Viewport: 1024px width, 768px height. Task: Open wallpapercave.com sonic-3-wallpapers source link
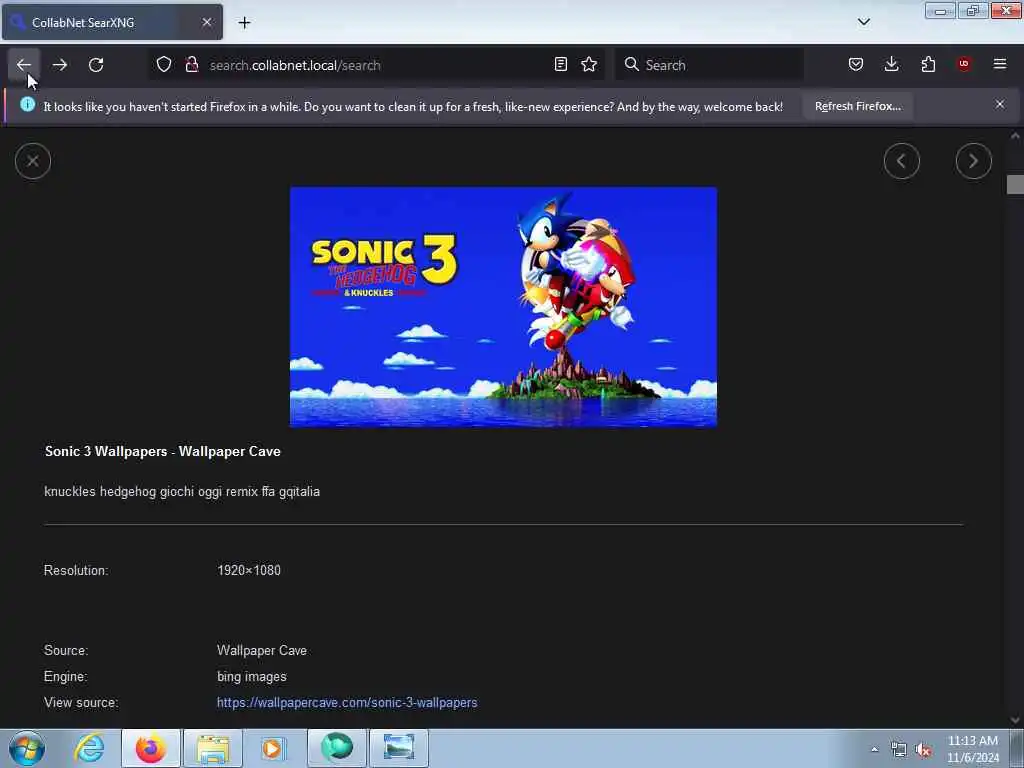[x=347, y=703]
